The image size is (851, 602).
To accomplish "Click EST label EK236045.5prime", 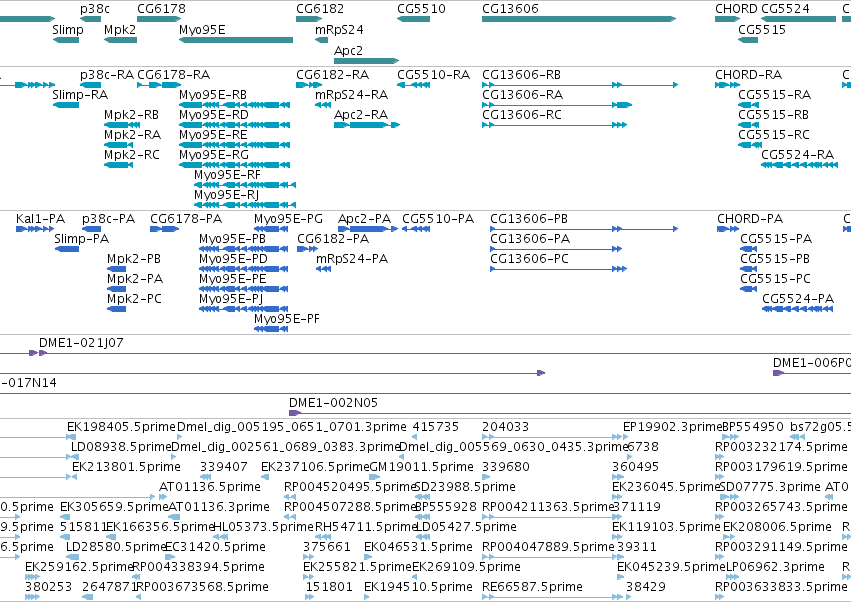I will click(666, 487).
